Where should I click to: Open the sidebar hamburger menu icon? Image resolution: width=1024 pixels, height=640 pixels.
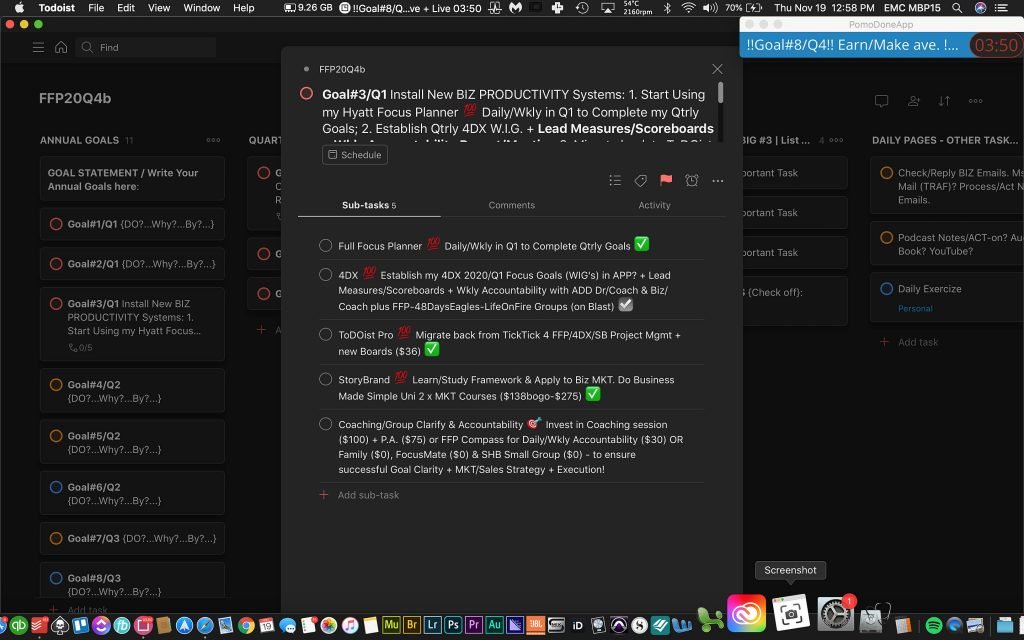click(38, 46)
